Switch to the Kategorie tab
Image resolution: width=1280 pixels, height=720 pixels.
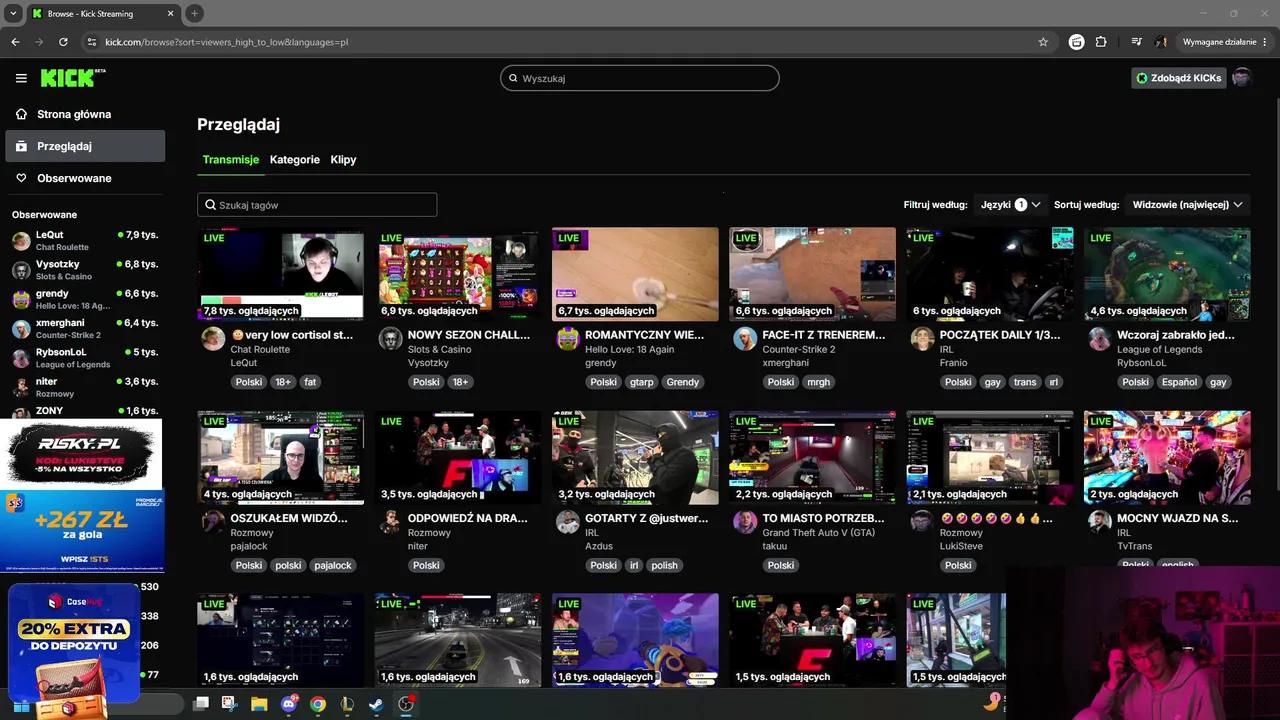click(295, 160)
